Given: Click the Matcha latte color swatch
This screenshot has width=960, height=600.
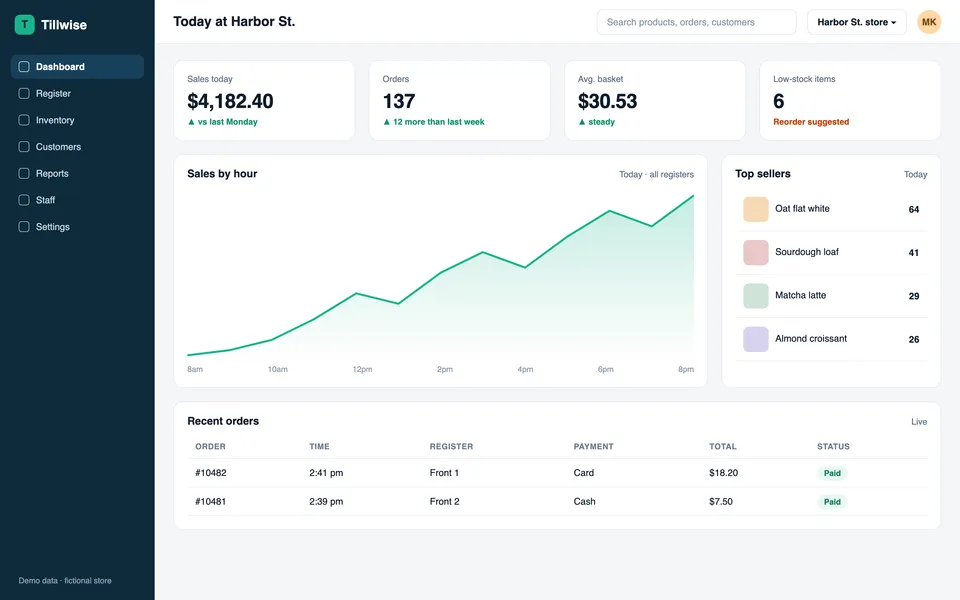Looking at the screenshot, I should (756, 296).
